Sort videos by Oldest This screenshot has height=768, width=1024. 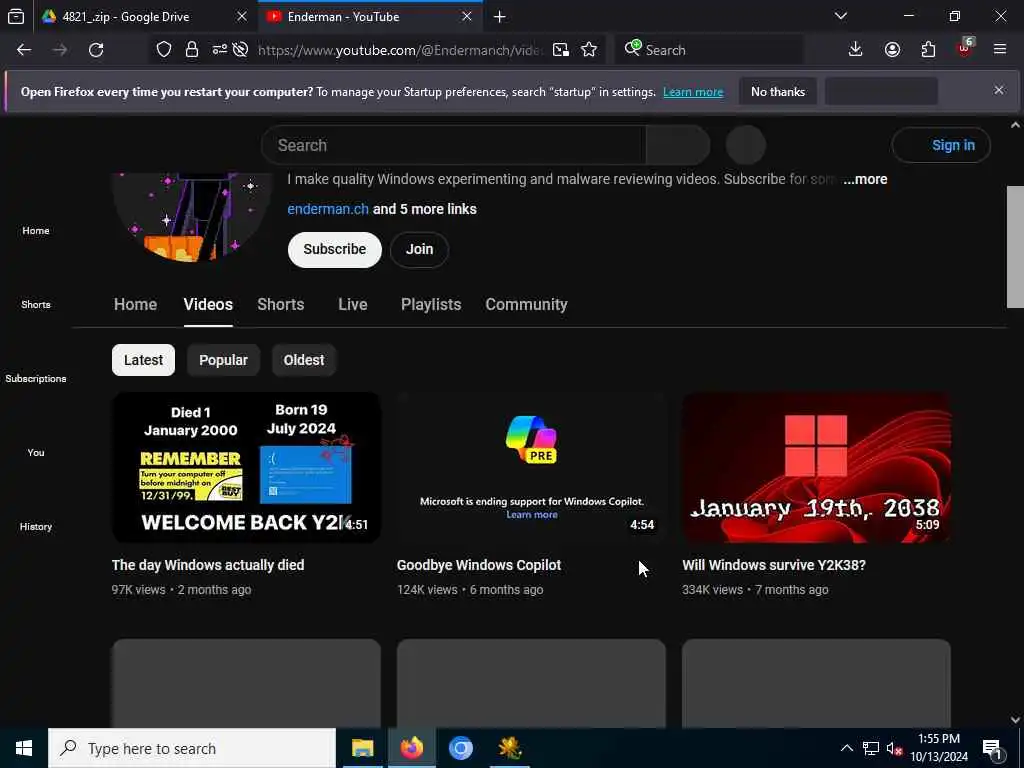(304, 360)
